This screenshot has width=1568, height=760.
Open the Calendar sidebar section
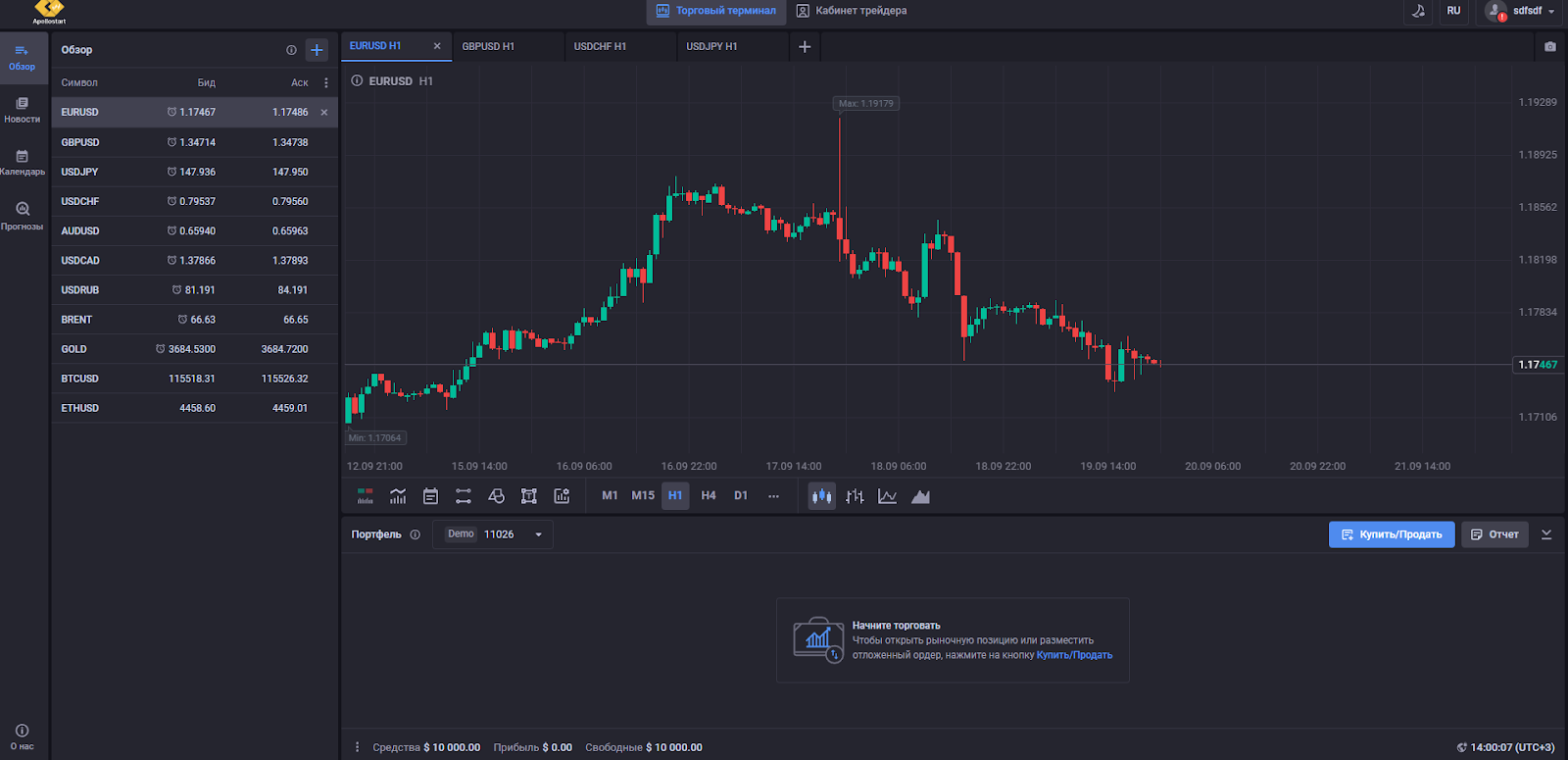pyautogui.click(x=23, y=162)
